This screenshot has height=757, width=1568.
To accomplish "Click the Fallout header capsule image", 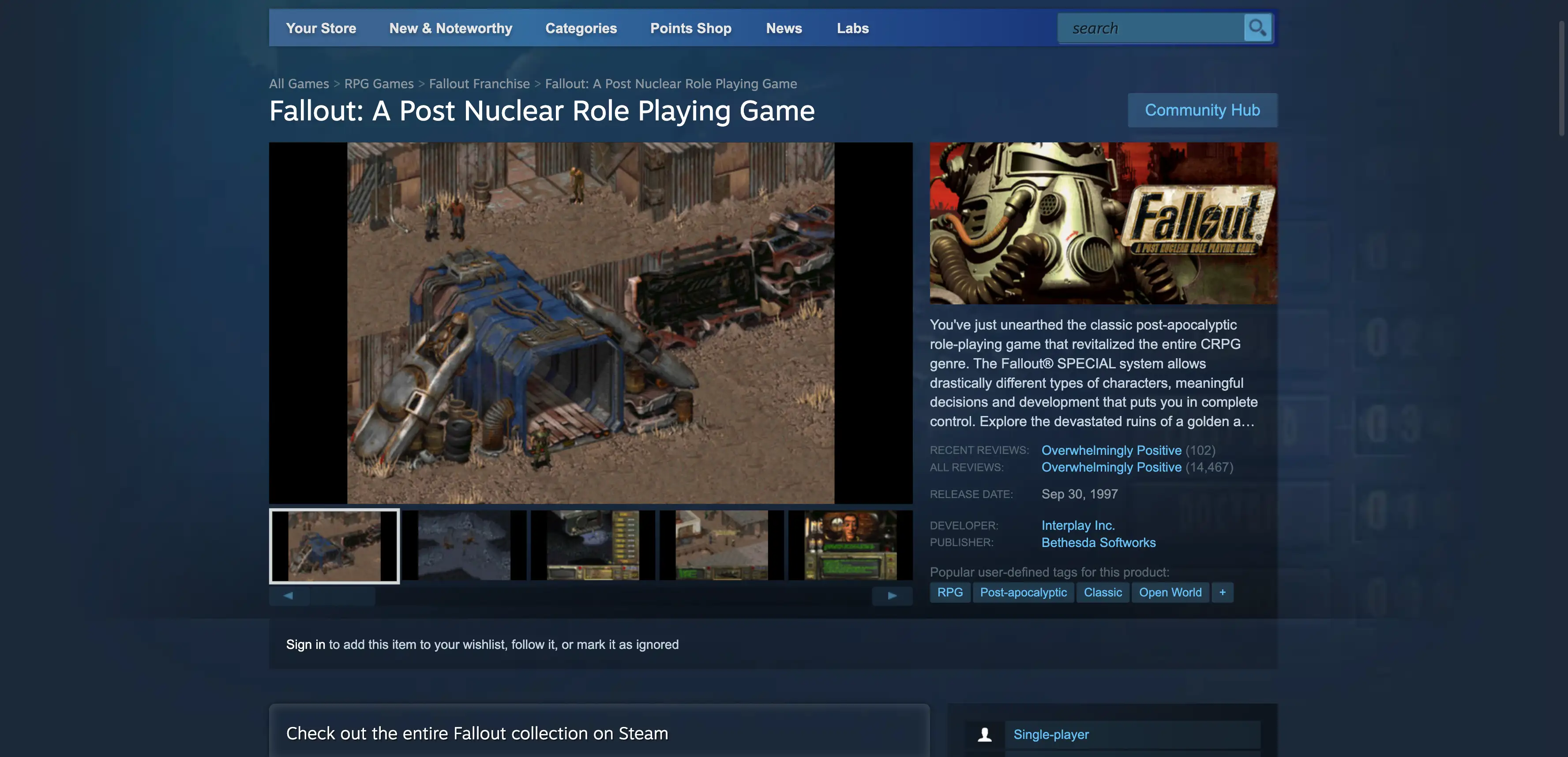I will [x=1103, y=223].
